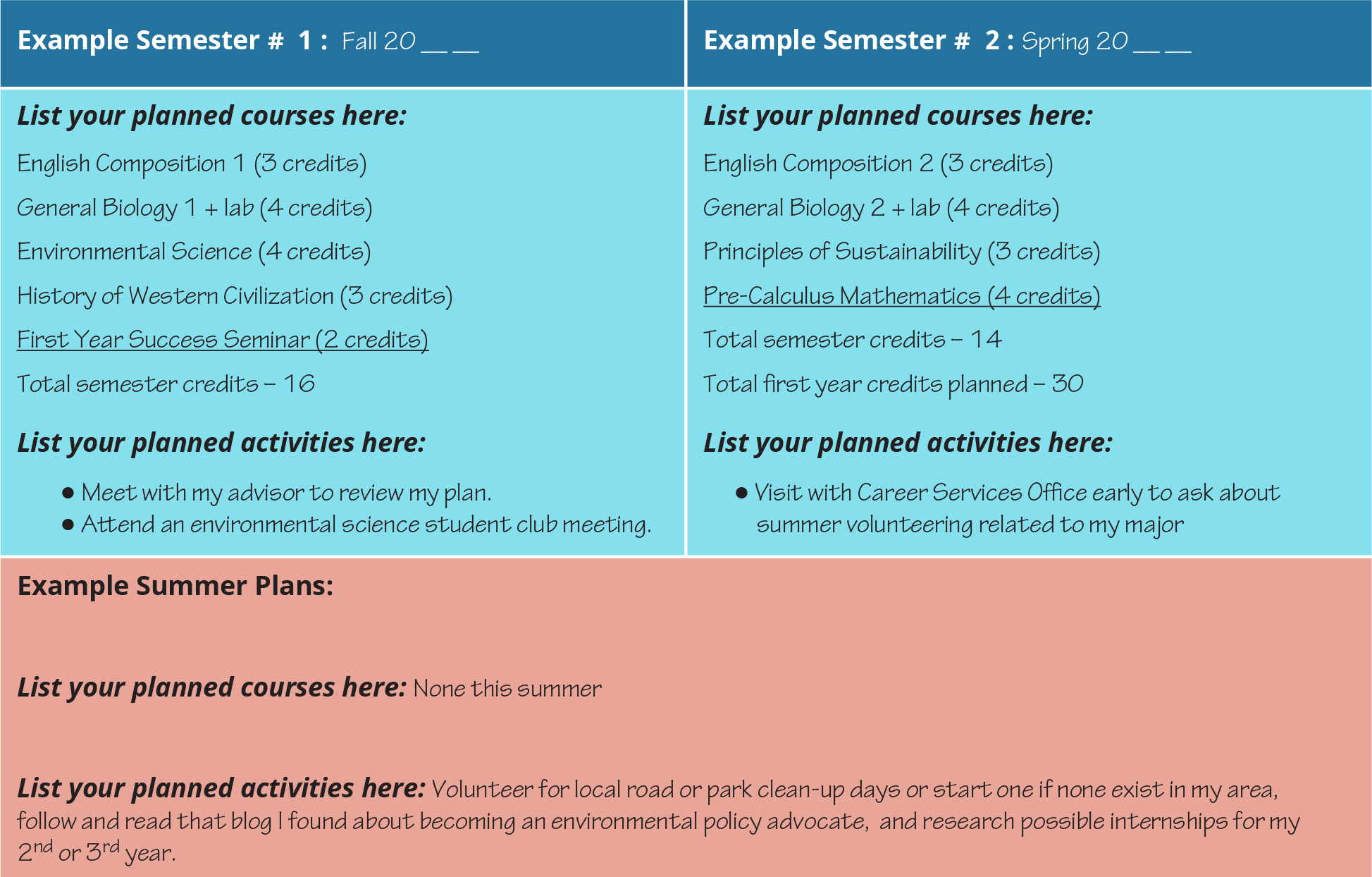Click the General Biology 2 + lab line
Viewport: 1372px width, 877px height.
[881, 208]
